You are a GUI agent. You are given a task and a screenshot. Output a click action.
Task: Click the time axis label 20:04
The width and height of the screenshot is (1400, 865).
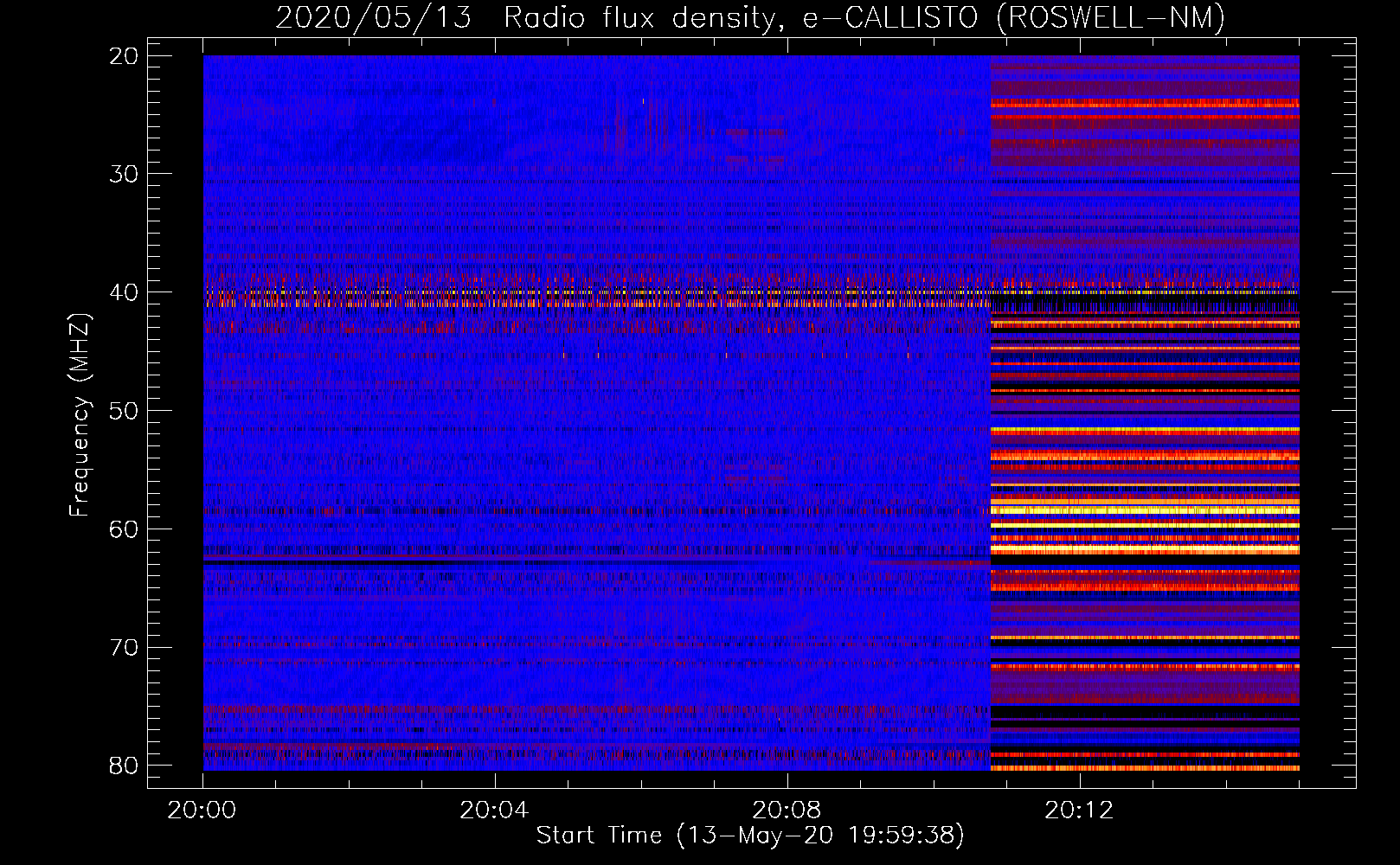(494, 811)
